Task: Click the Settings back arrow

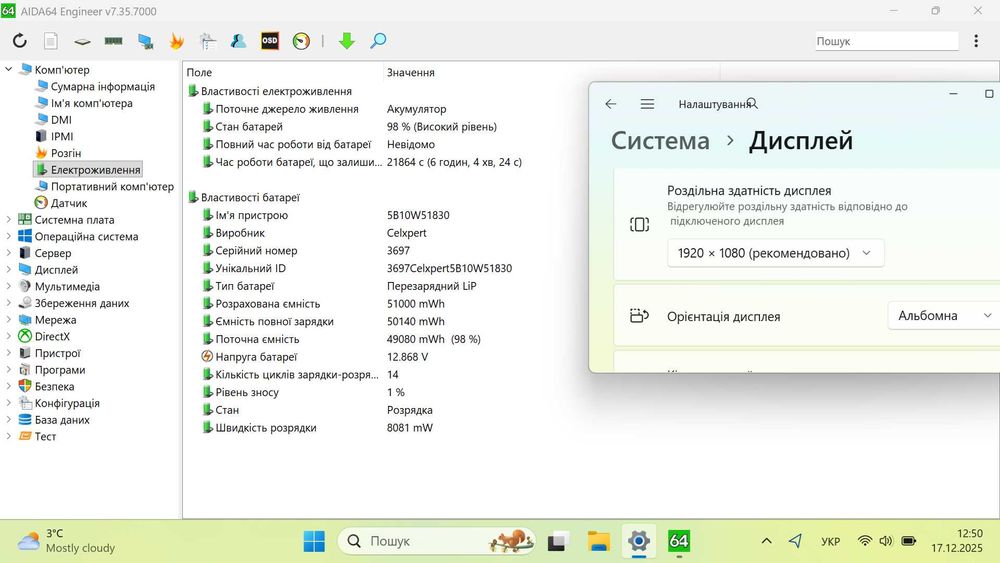Action: coord(611,103)
